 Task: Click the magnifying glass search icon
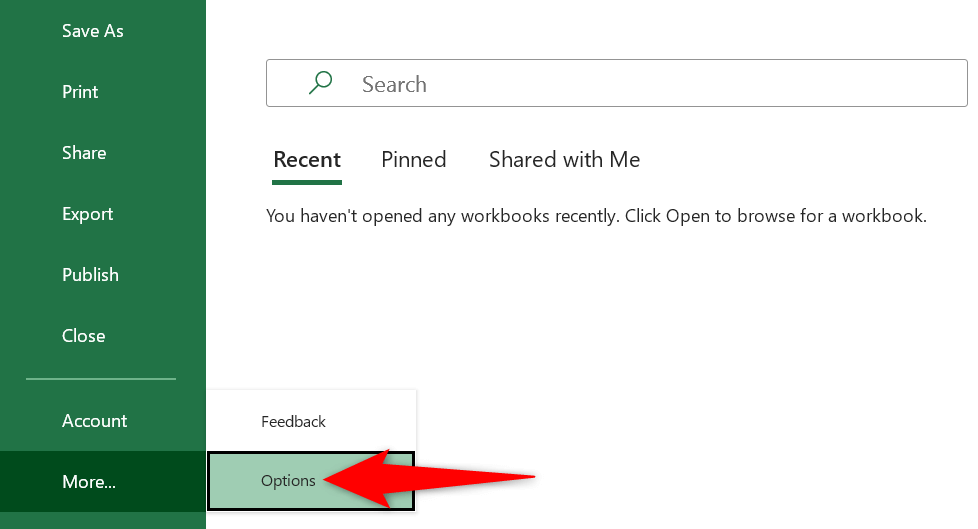pyautogui.click(x=320, y=83)
